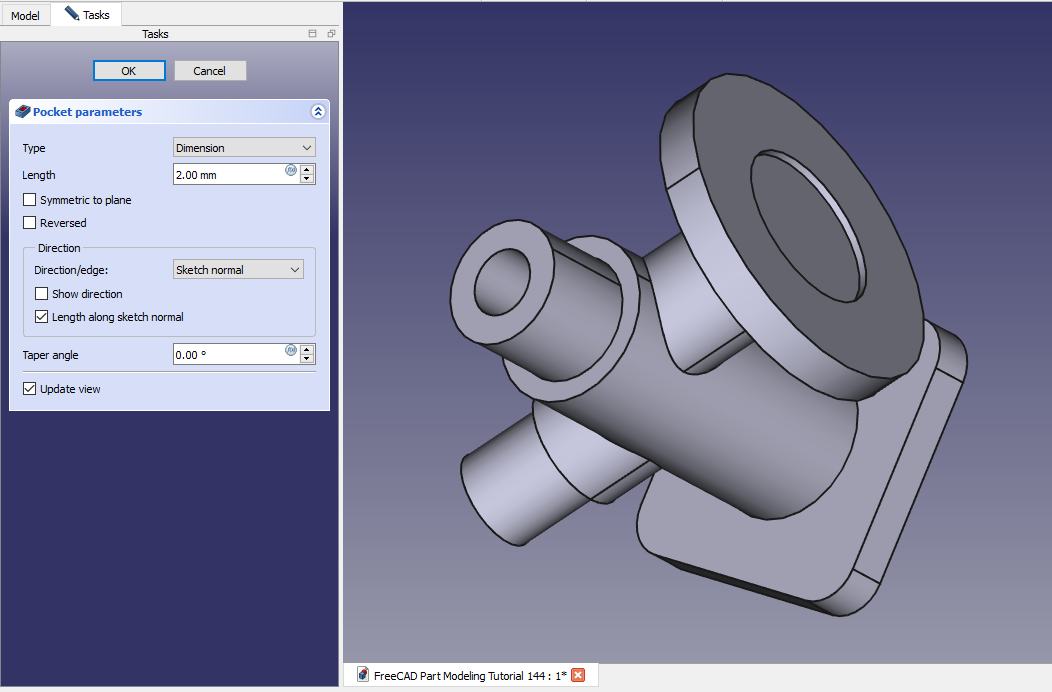The image size is (1052, 692).
Task: Increase the Length value with up arrow
Action: (x=307, y=169)
